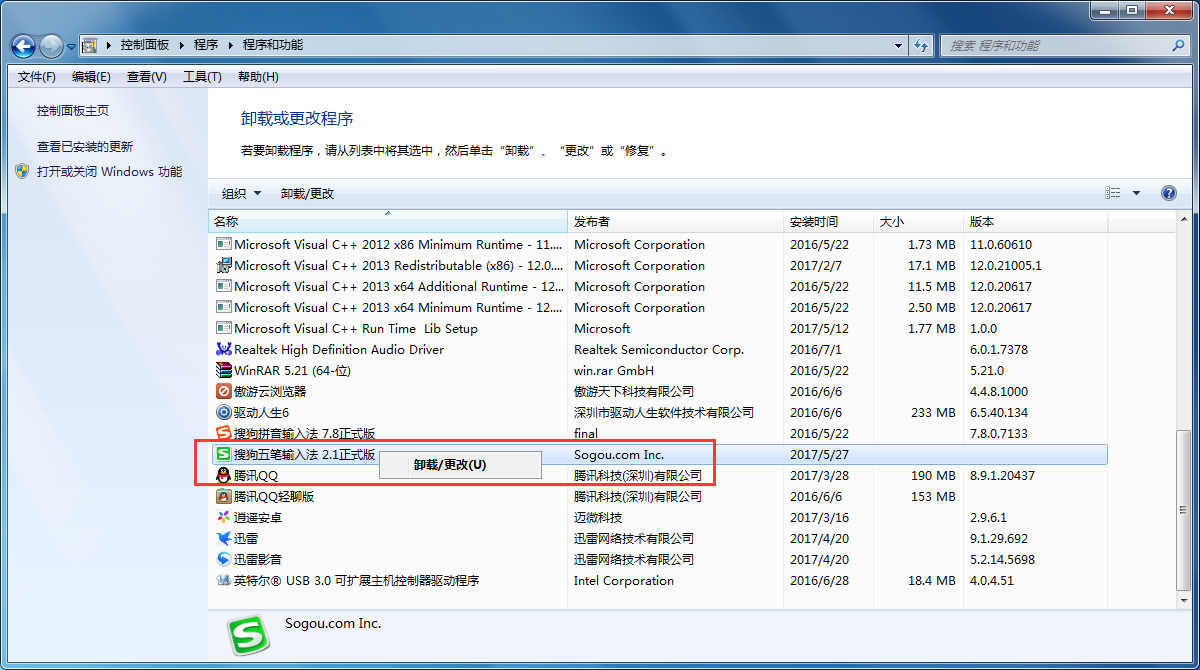Open the 工具(T) menu

(x=202, y=77)
